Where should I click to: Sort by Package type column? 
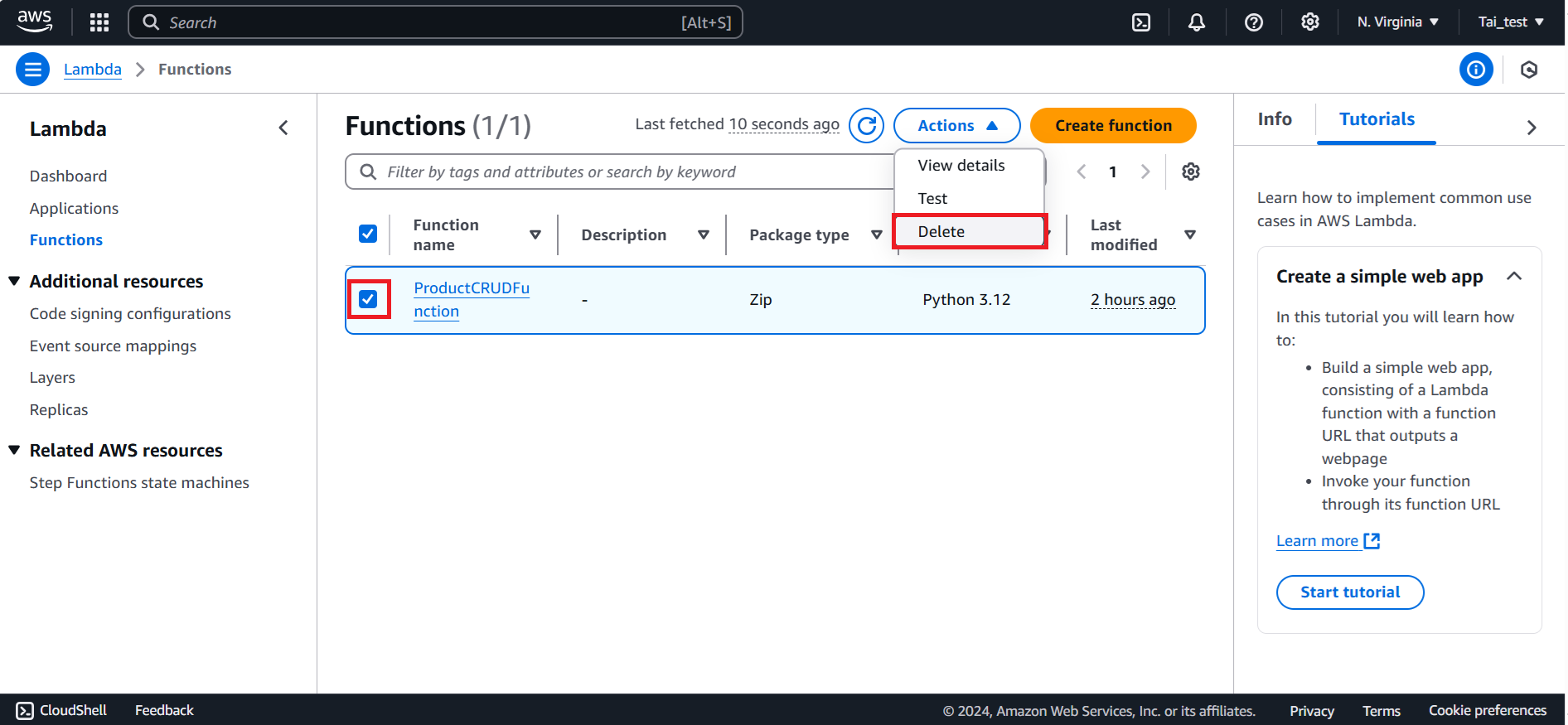tap(877, 234)
